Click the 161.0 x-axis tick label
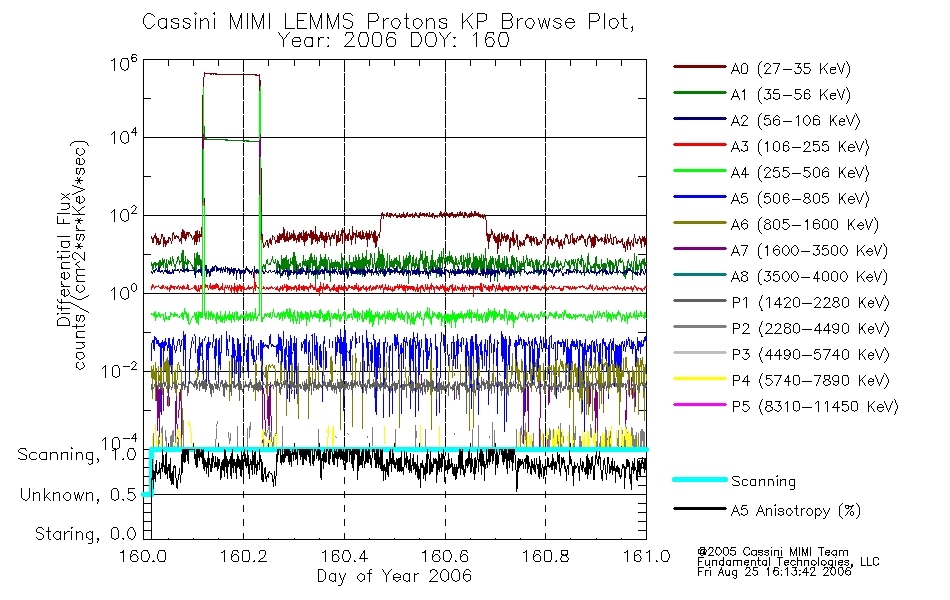Screen dimensions: 950x600 (x=646, y=556)
